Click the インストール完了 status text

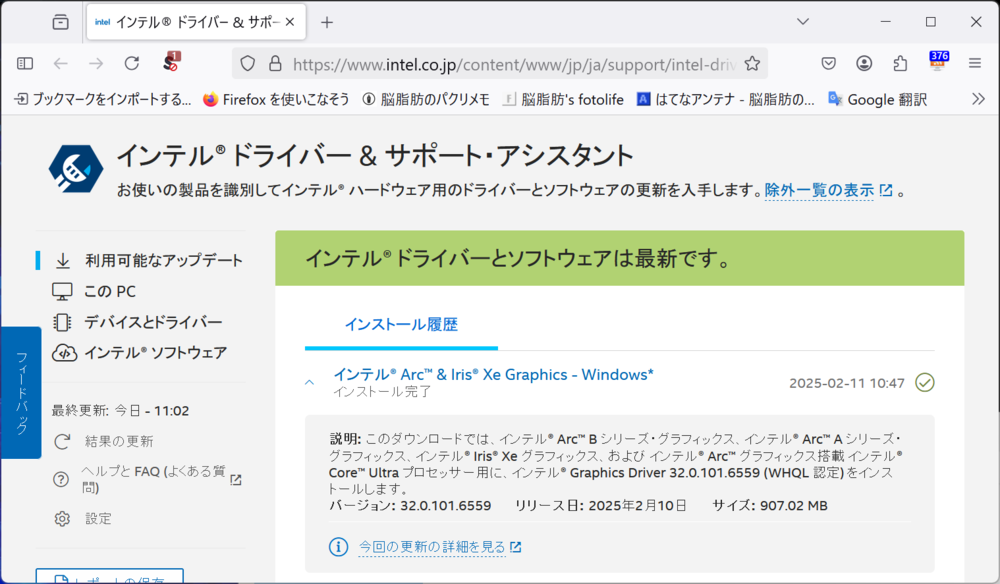click(383, 391)
